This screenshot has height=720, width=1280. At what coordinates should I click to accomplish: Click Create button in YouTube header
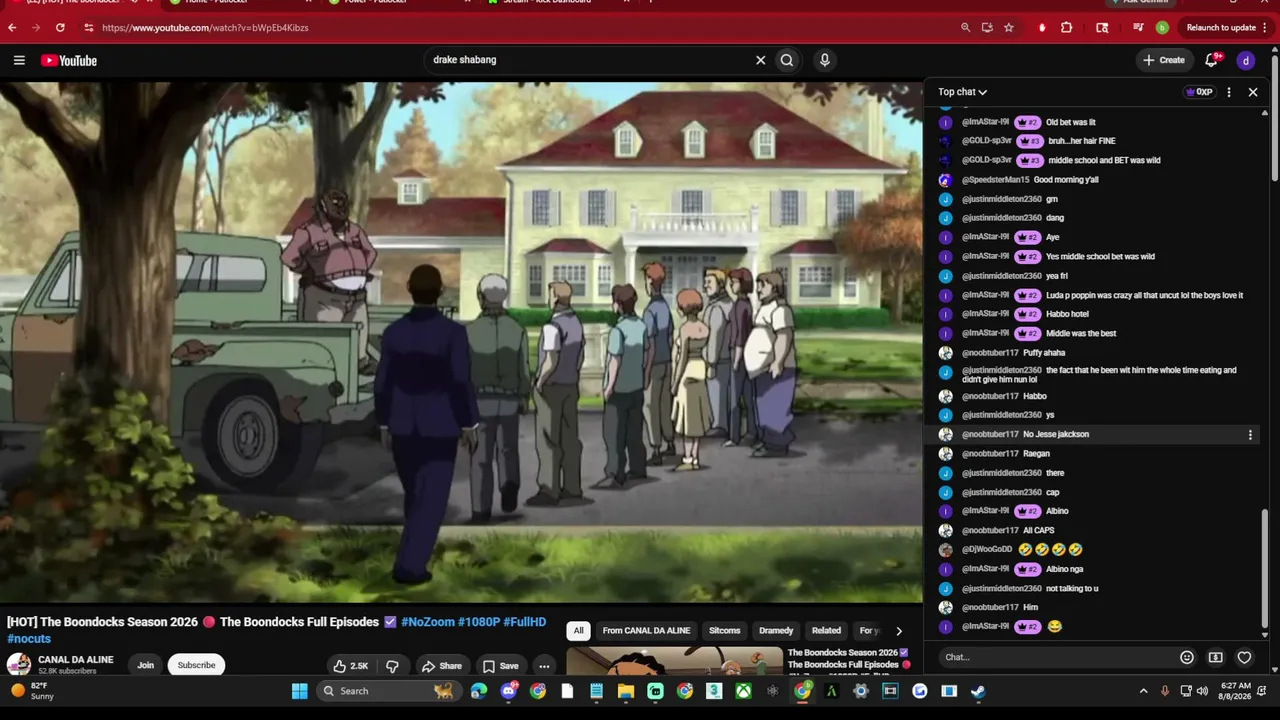pyautogui.click(x=1164, y=60)
